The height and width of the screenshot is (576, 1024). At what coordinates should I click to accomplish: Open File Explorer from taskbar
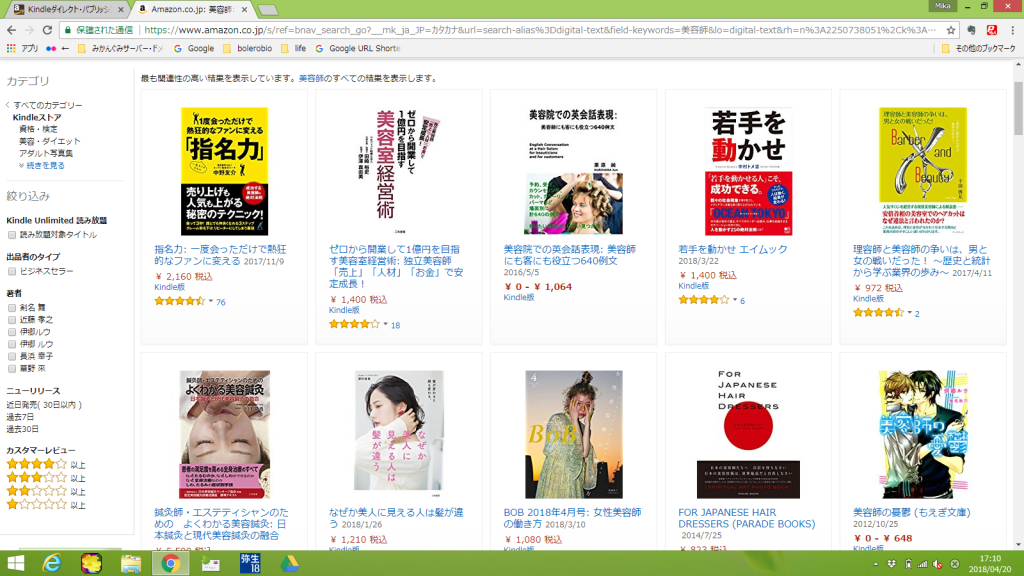click(x=131, y=563)
